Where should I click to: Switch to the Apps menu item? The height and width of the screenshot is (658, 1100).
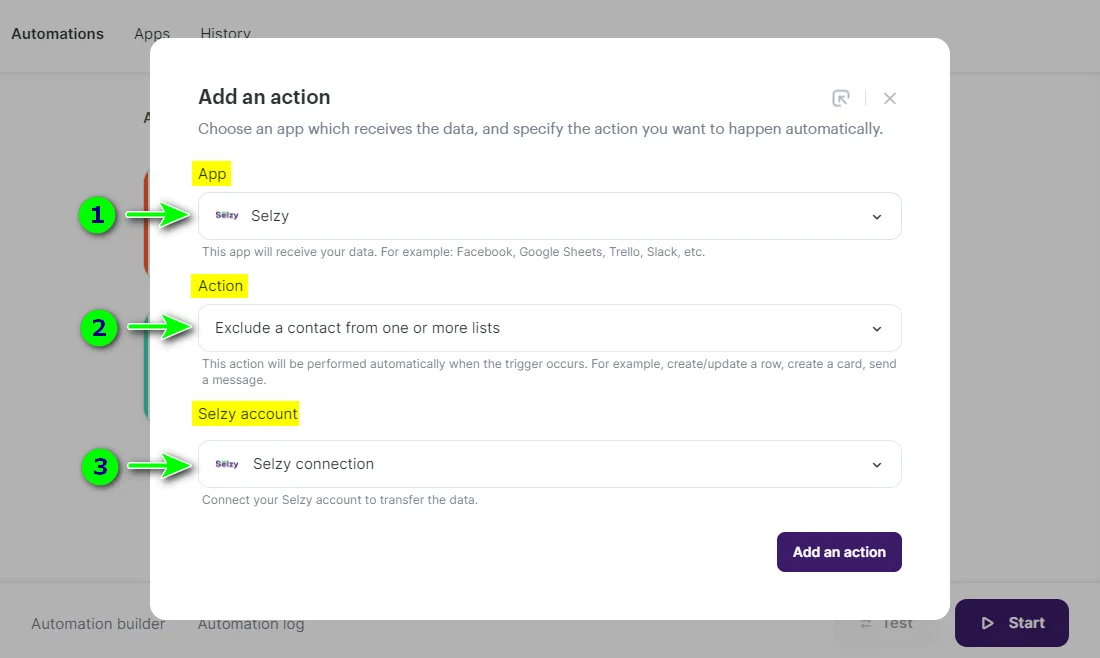click(x=151, y=33)
